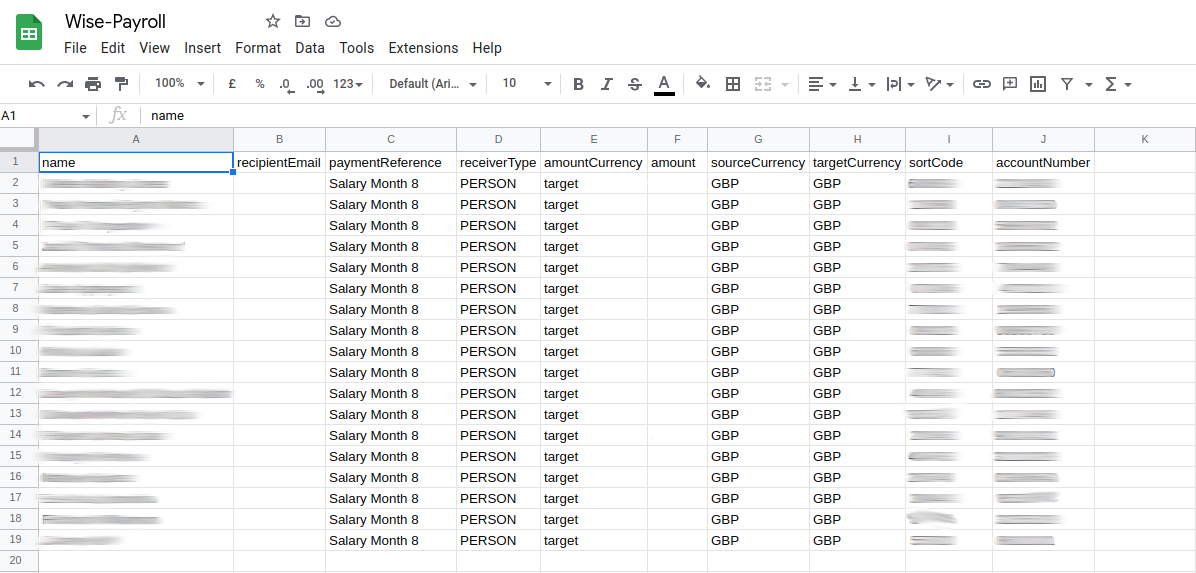Click the print icon
Image resolution: width=1196 pixels, height=573 pixels.
tap(93, 84)
